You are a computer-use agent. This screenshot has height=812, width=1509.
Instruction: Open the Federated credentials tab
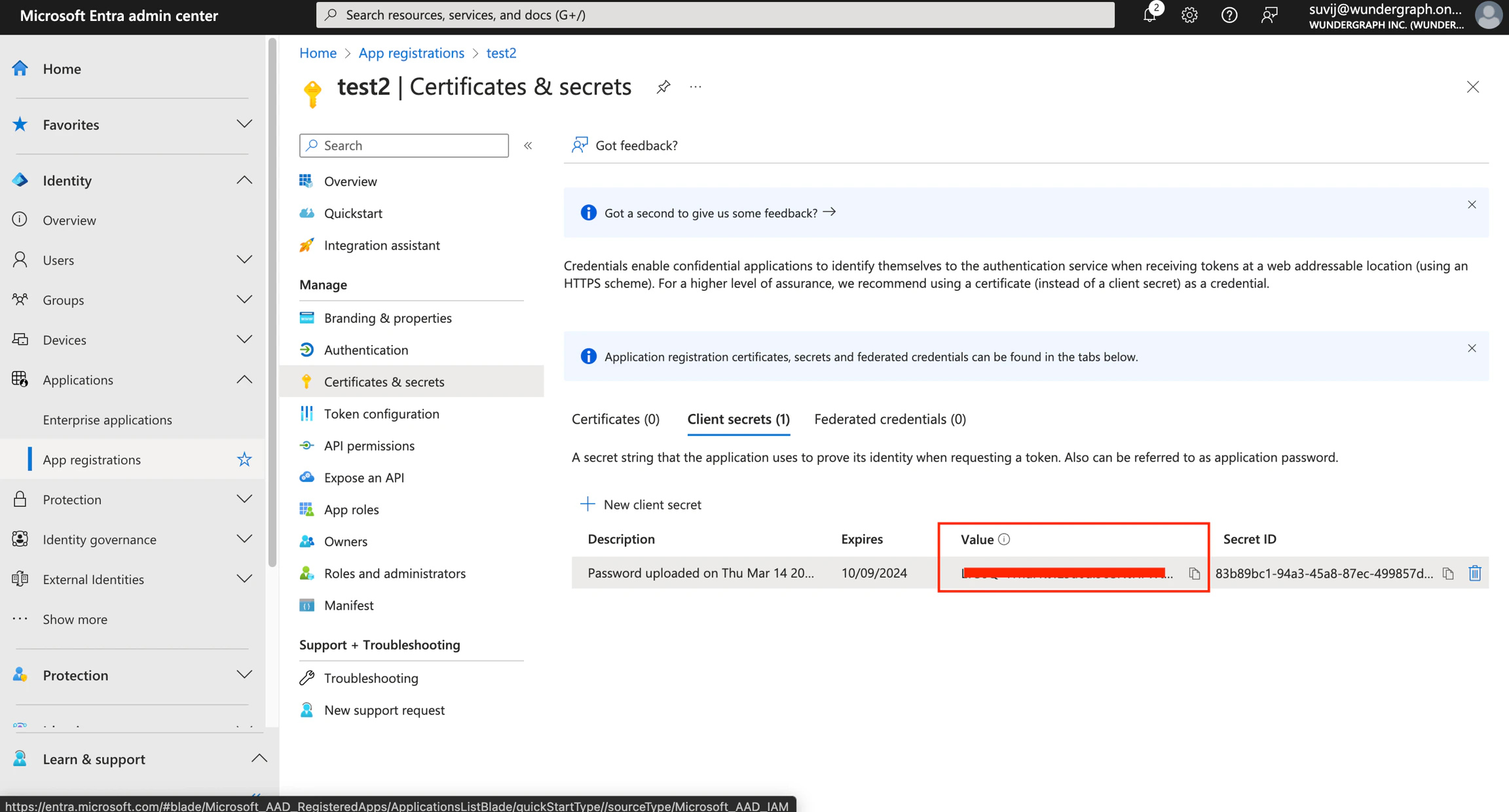(889, 419)
